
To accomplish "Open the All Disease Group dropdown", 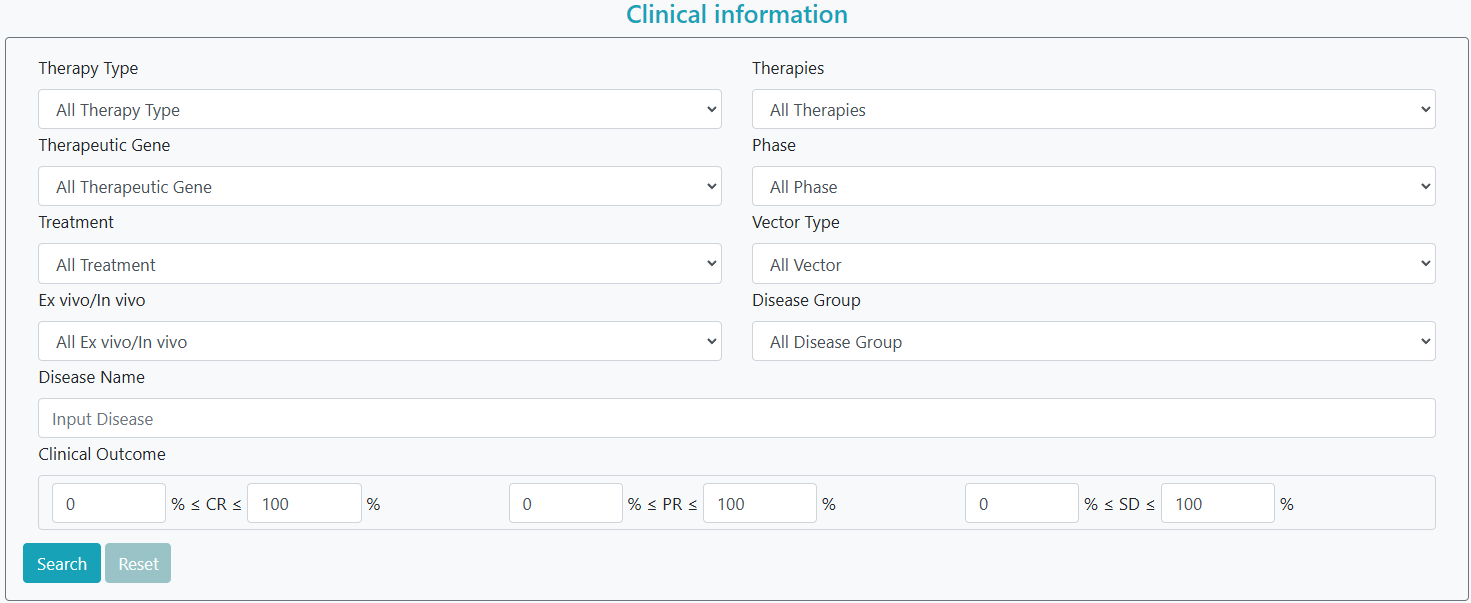I will [1094, 341].
